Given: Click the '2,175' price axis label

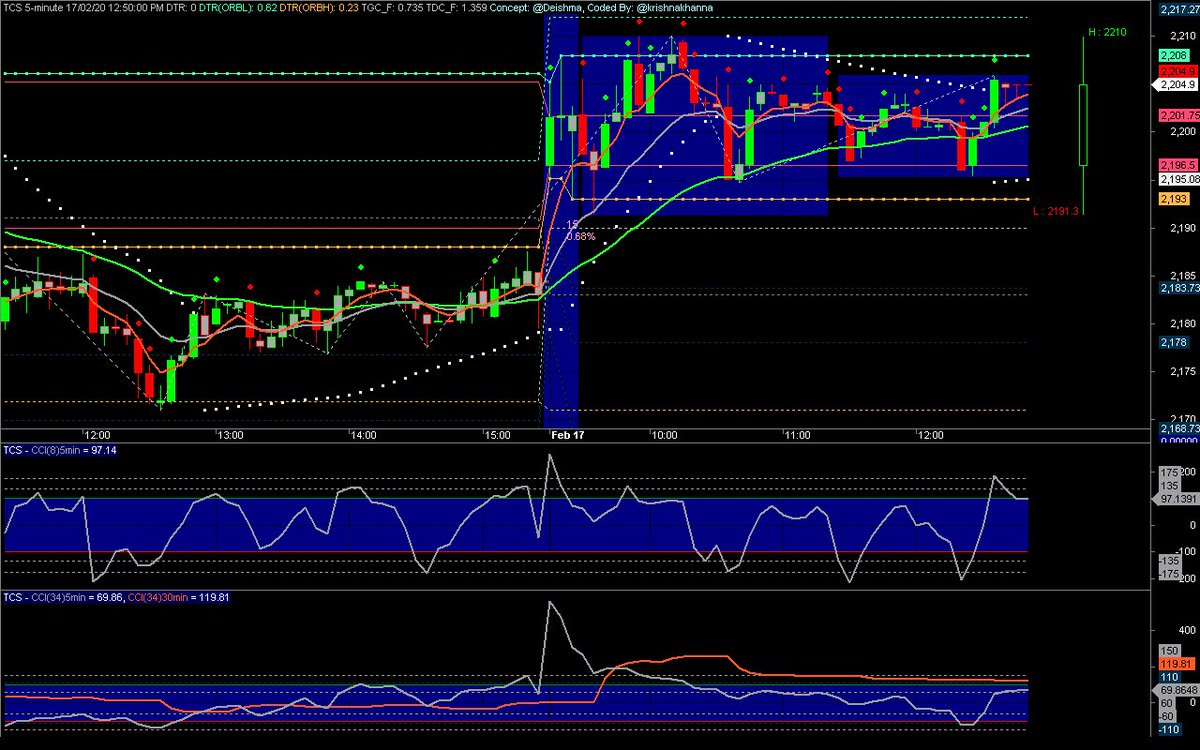Looking at the screenshot, I should point(1182,372).
